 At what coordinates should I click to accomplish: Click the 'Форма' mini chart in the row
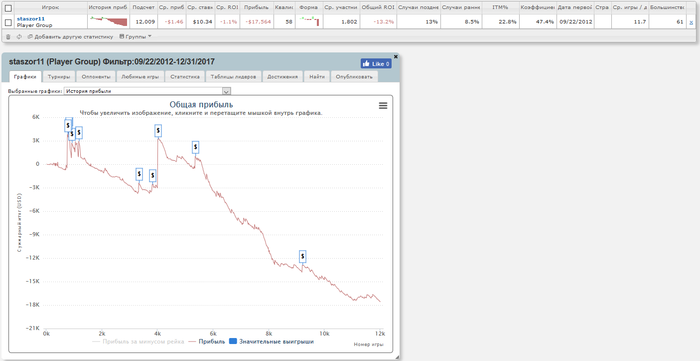(309, 21)
